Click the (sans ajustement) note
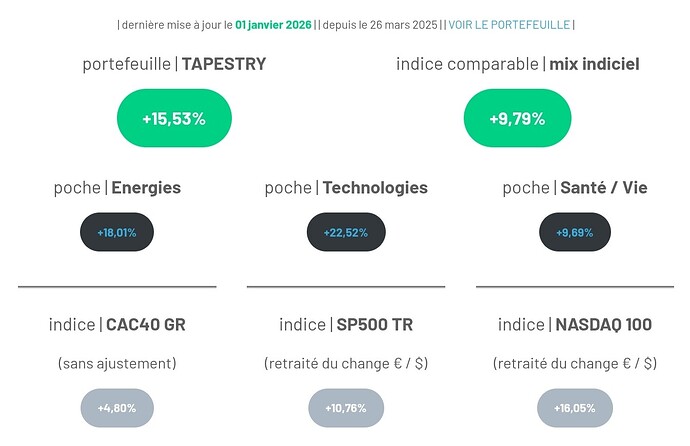The height and width of the screenshot is (446, 690). [117, 363]
